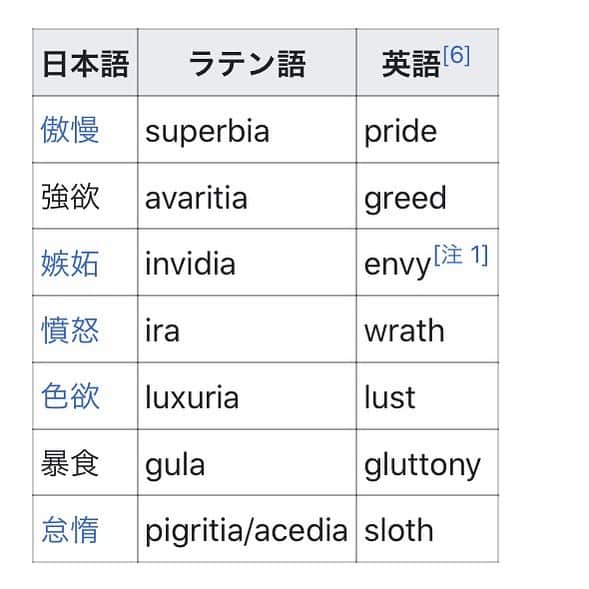Click the word sloth
589x589 pixels.
pos(399,530)
